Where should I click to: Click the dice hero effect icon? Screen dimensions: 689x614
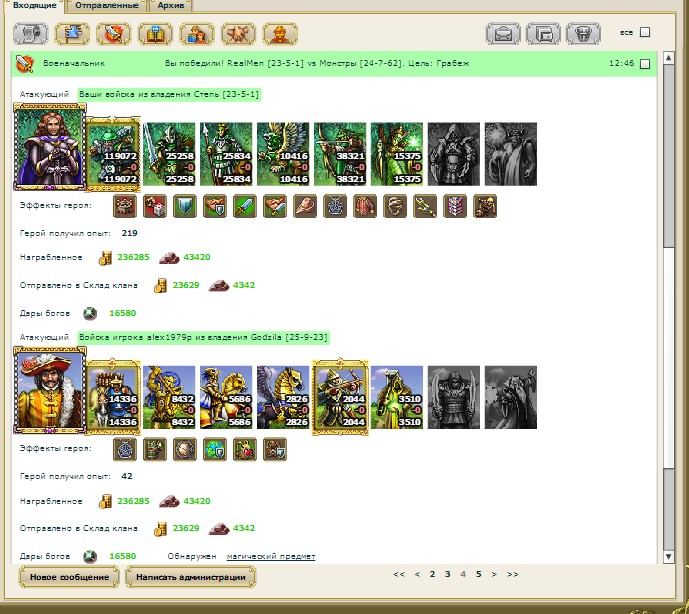coord(156,206)
